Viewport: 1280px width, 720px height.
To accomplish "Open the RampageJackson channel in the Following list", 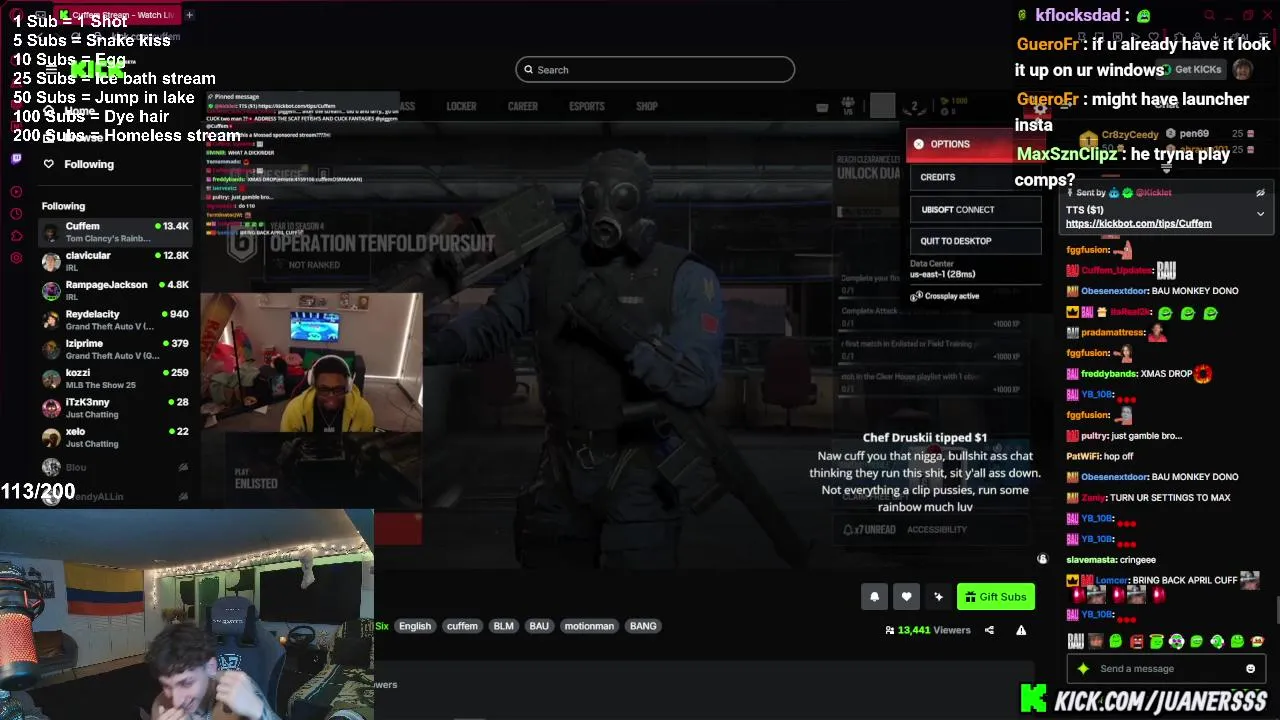I will [116, 290].
